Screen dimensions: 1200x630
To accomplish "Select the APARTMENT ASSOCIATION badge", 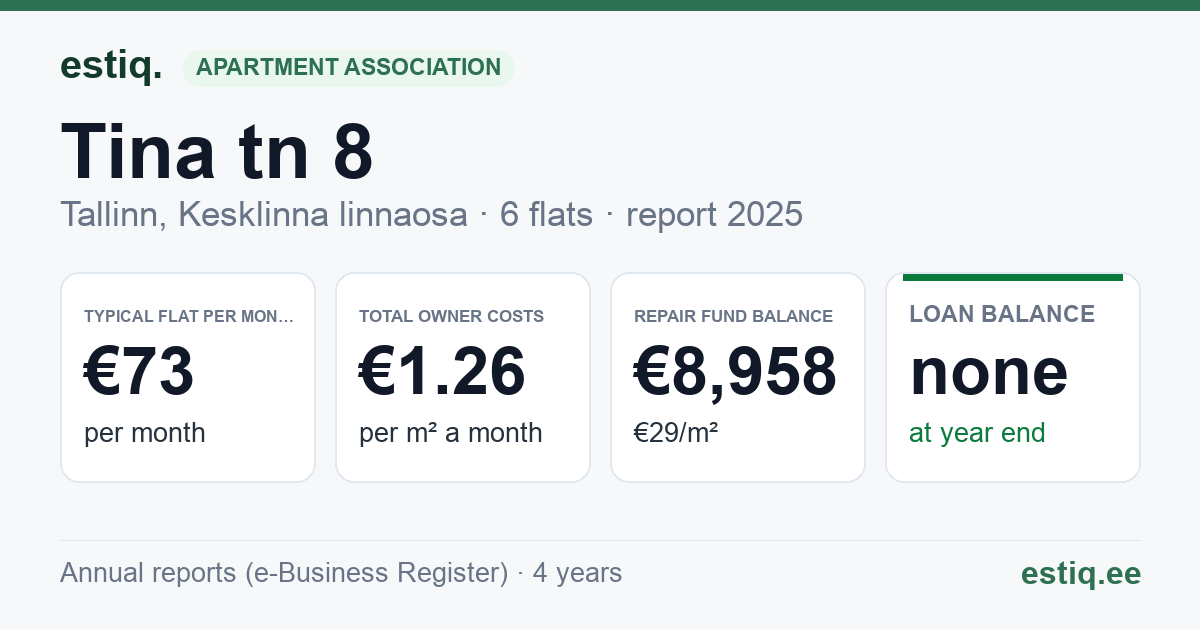I will (x=348, y=68).
